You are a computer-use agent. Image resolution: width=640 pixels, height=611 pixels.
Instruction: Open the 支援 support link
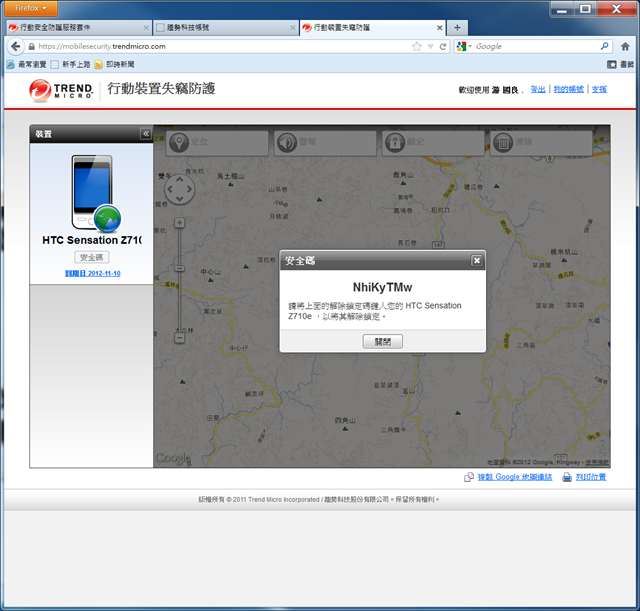pyautogui.click(x=599, y=89)
